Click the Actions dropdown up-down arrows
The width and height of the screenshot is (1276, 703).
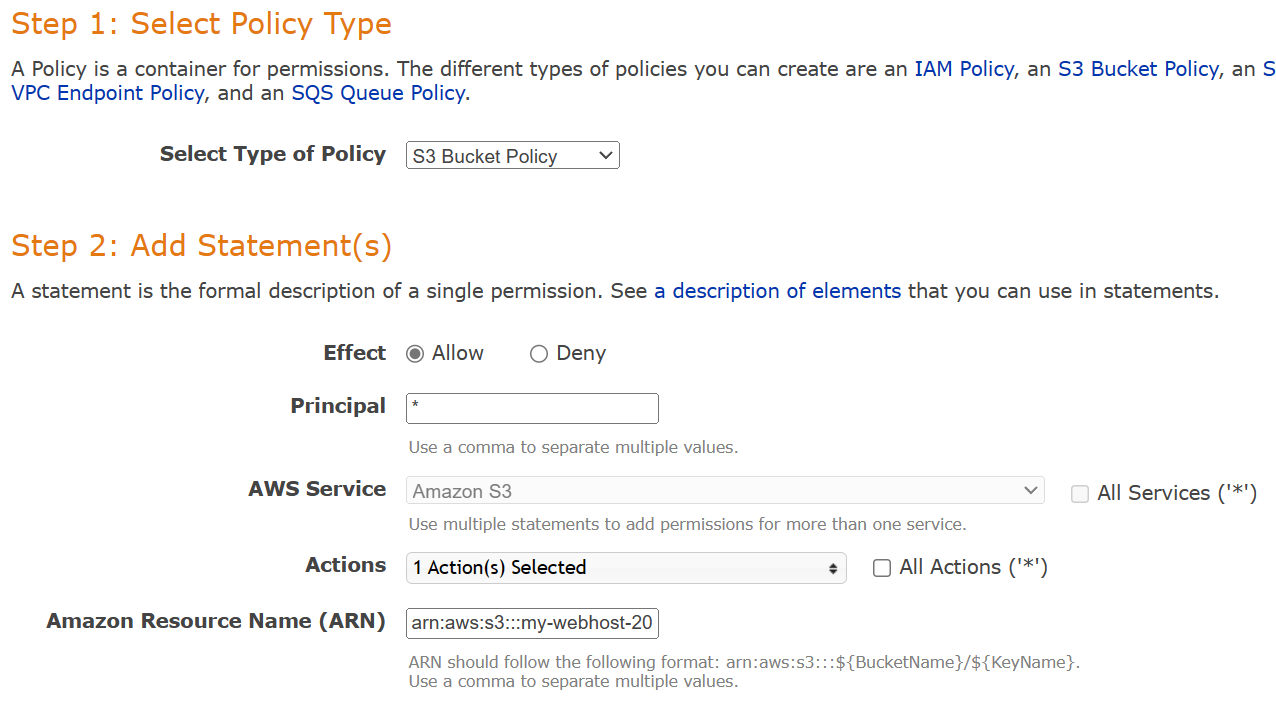click(833, 568)
